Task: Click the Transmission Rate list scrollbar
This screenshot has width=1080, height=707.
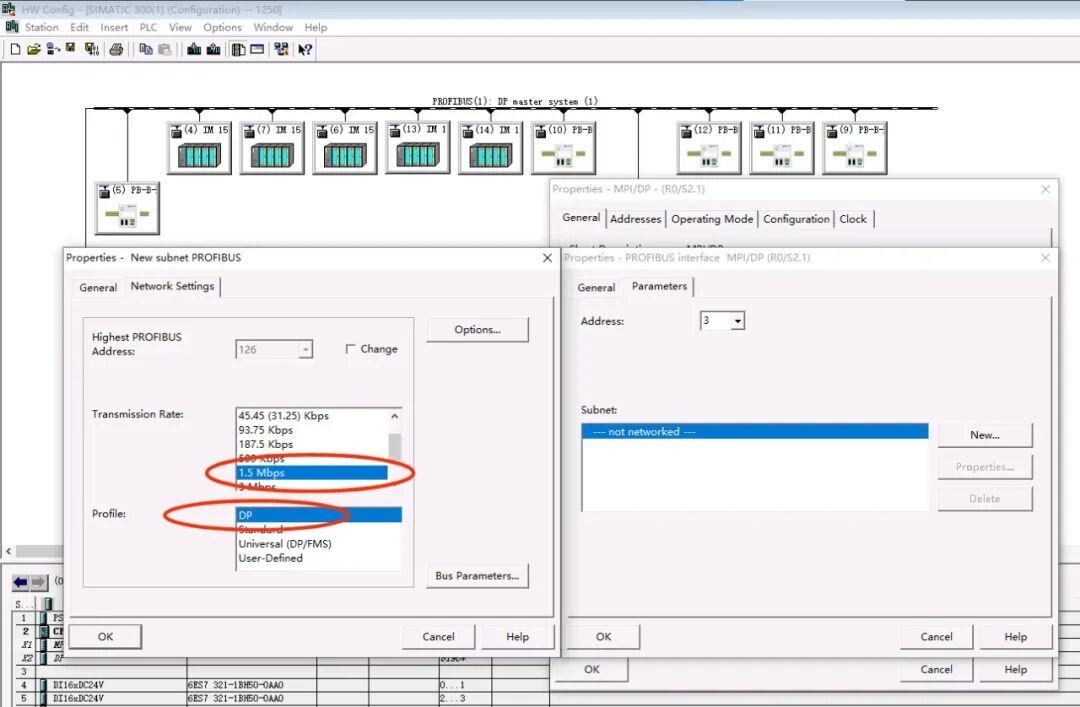Action: [395, 448]
